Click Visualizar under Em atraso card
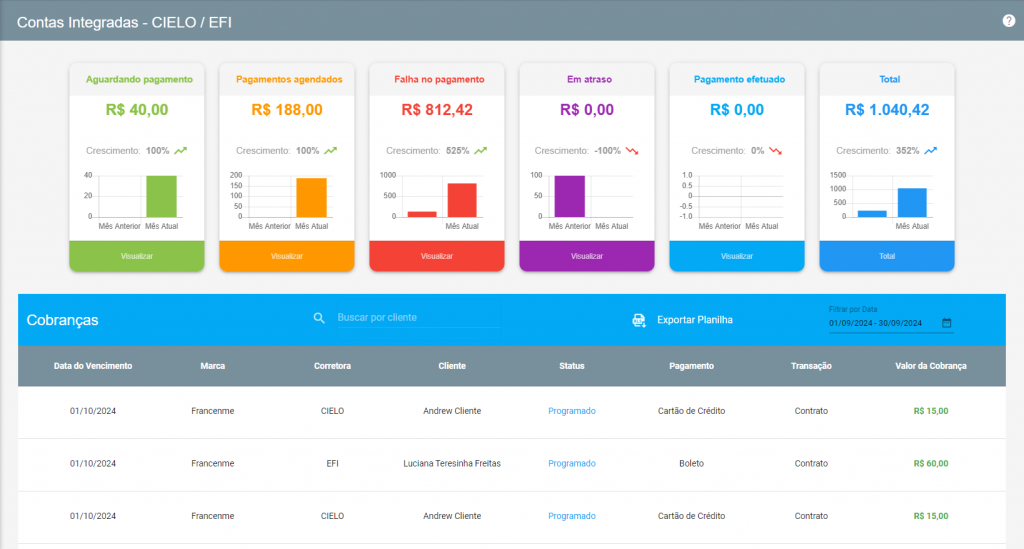The width and height of the screenshot is (1024, 549). (x=586, y=256)
